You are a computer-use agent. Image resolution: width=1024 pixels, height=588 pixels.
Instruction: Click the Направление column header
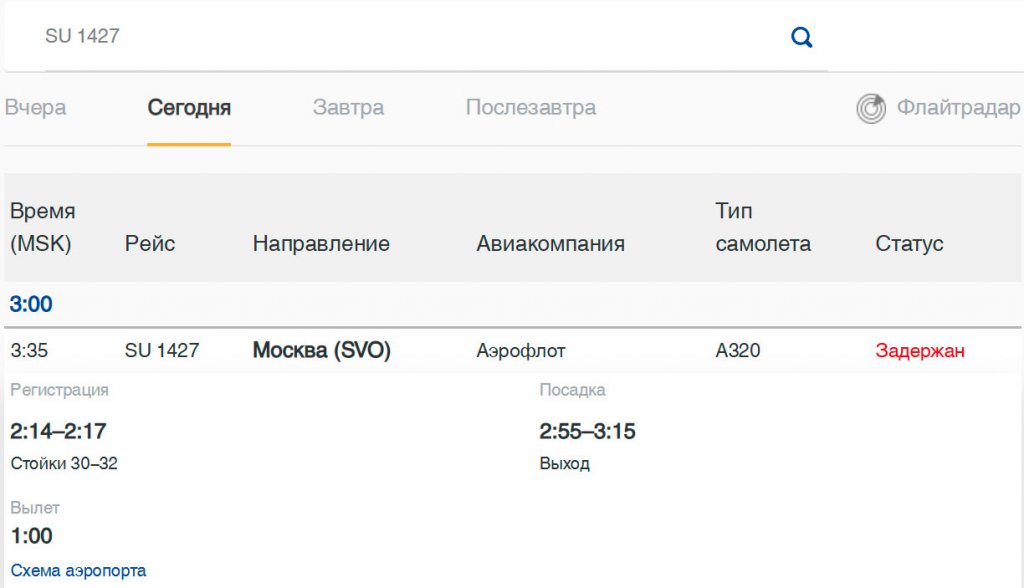coord(321,244)
